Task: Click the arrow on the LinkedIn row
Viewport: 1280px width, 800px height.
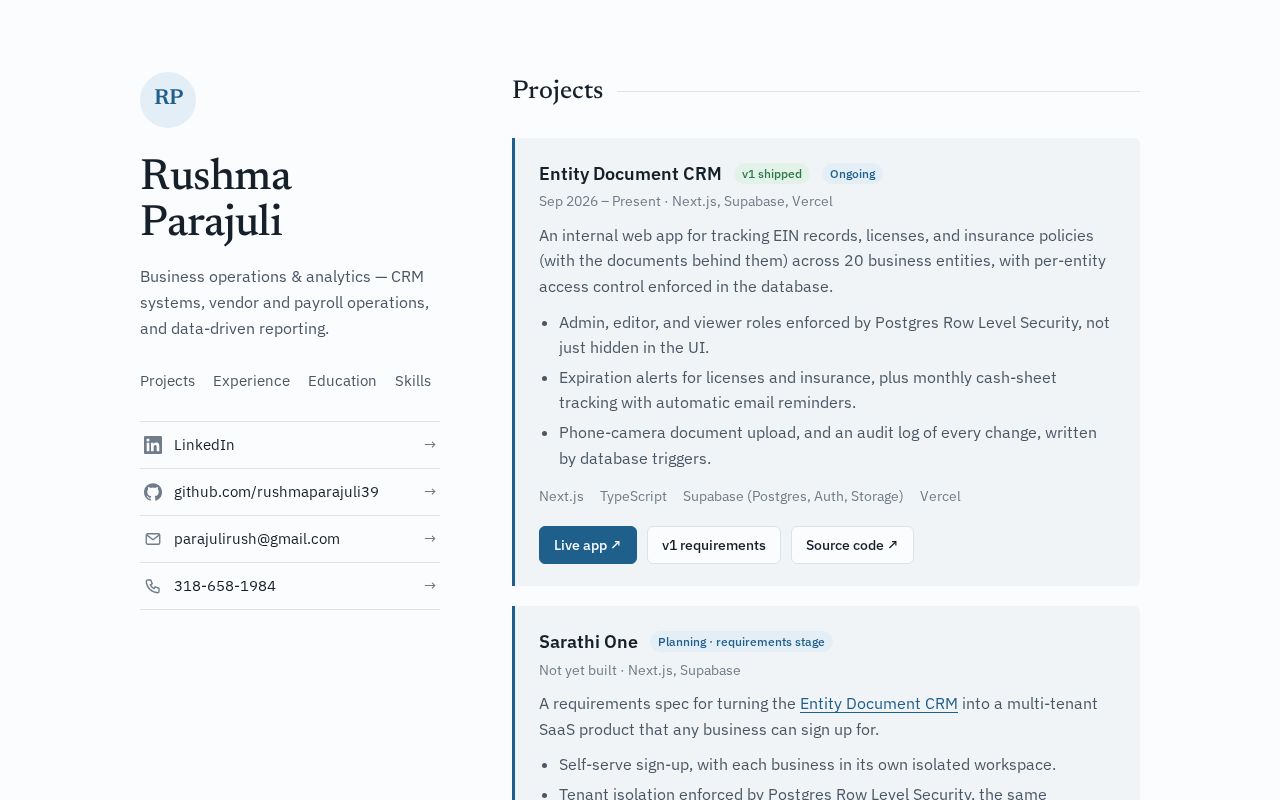Action: pos(430,445)
